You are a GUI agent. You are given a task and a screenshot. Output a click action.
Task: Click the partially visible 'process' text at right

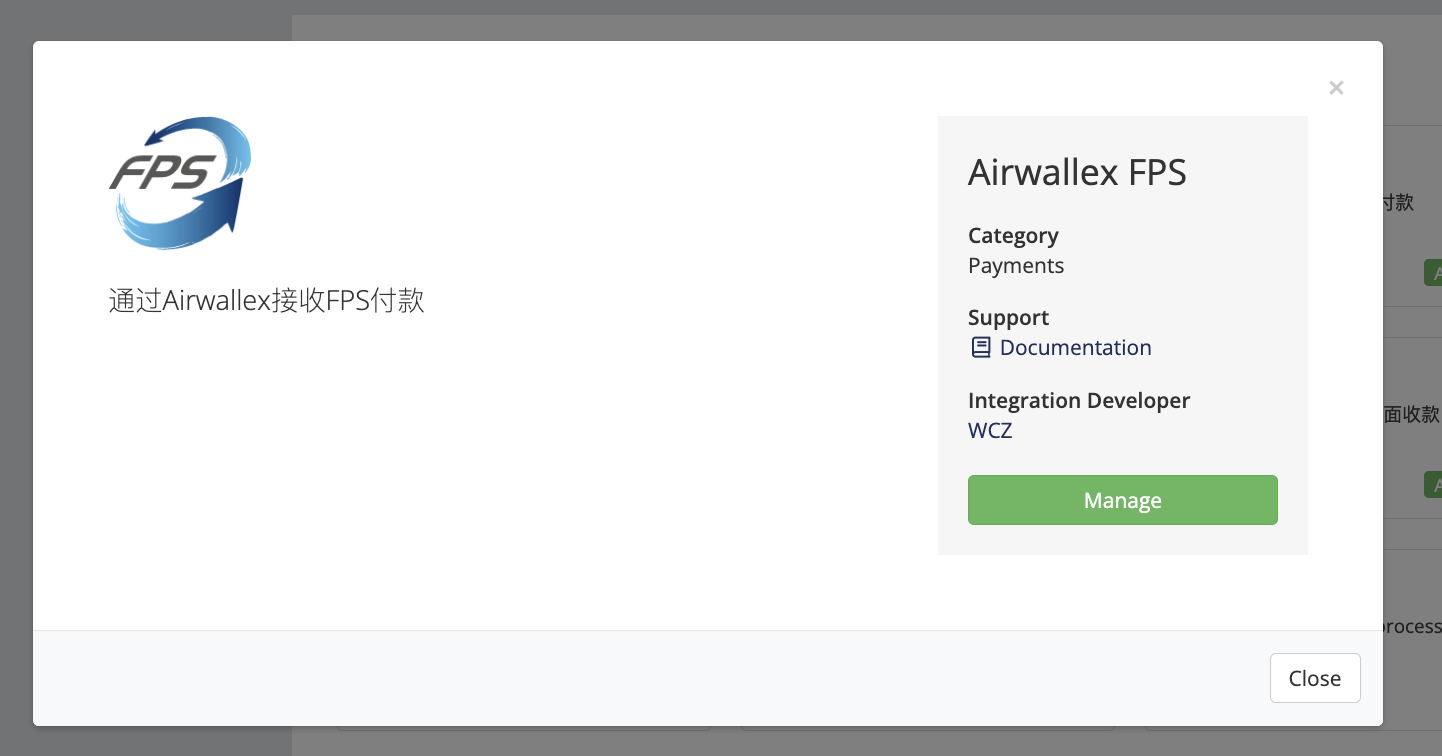[1413, 626]
